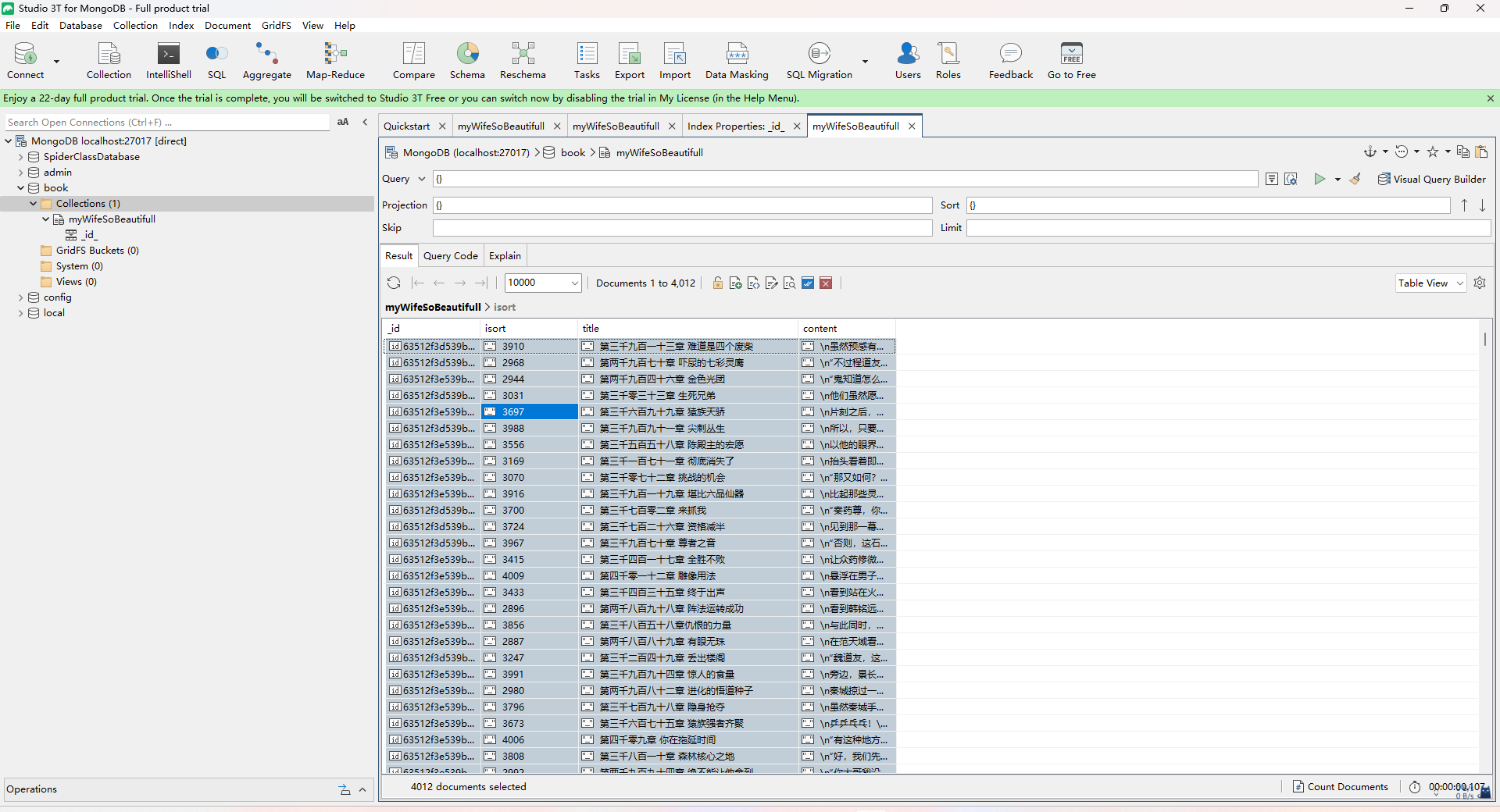Open the bookmark star dropdown arrow
The width and height of the screenshot is (1500, 812).
click(1448, 152)
